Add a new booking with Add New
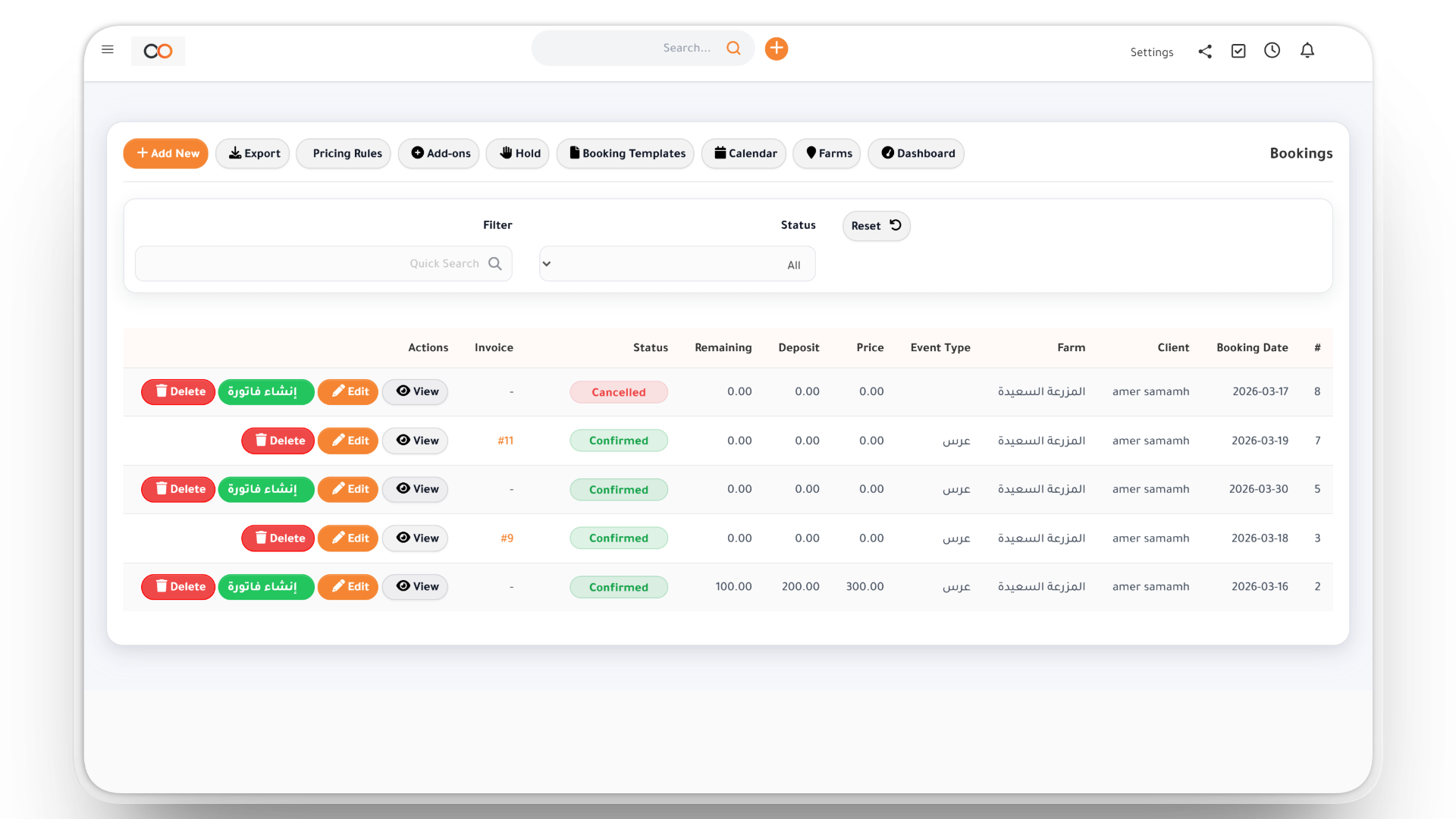The image size is (1456, 819). click(165, 153)
